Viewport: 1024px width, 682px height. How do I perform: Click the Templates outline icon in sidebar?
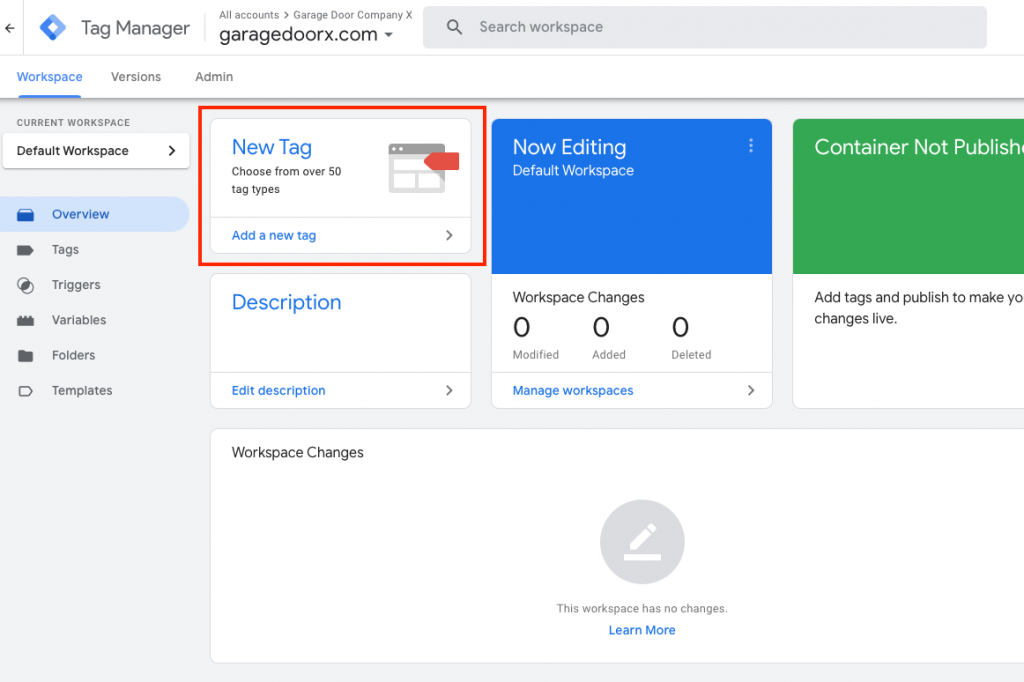[25, 391]
